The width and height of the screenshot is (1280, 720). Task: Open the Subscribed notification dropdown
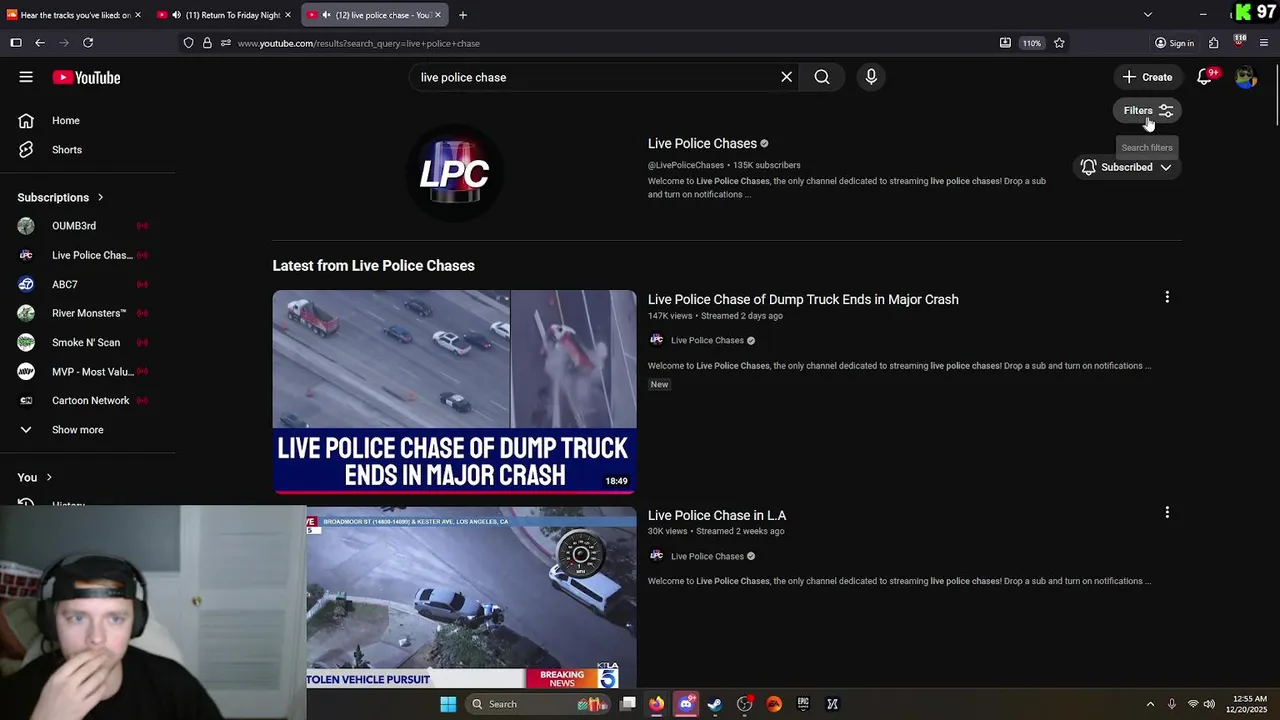pos(1126,167)
